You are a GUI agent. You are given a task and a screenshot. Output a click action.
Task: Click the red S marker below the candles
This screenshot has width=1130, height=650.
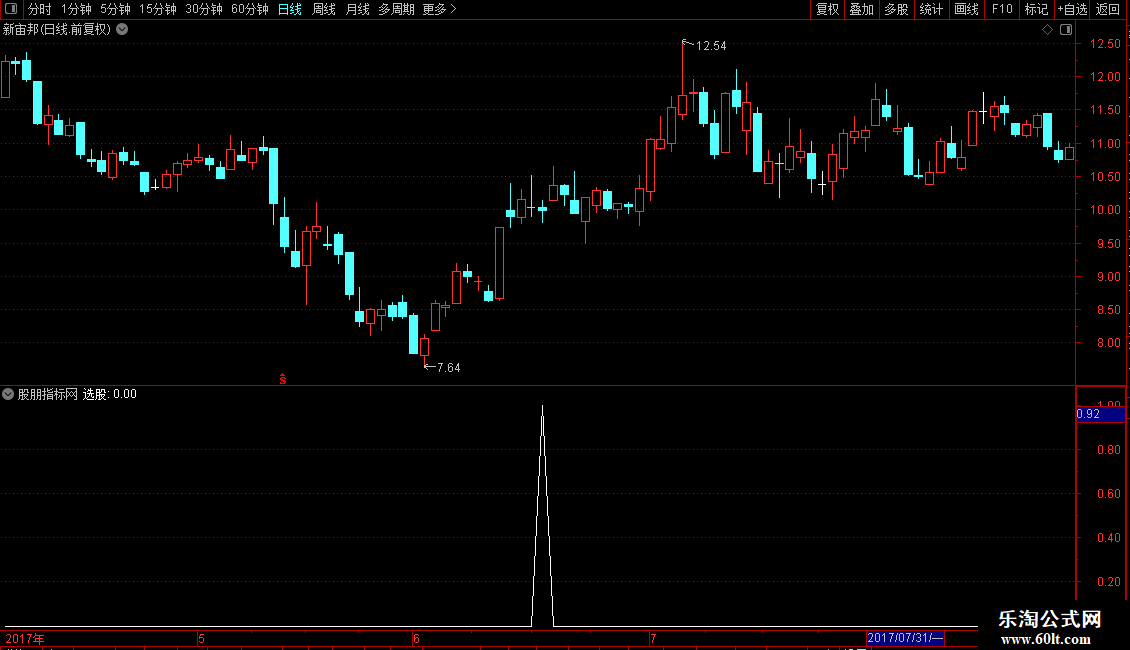pyautogui.click(x=282, y=379)
